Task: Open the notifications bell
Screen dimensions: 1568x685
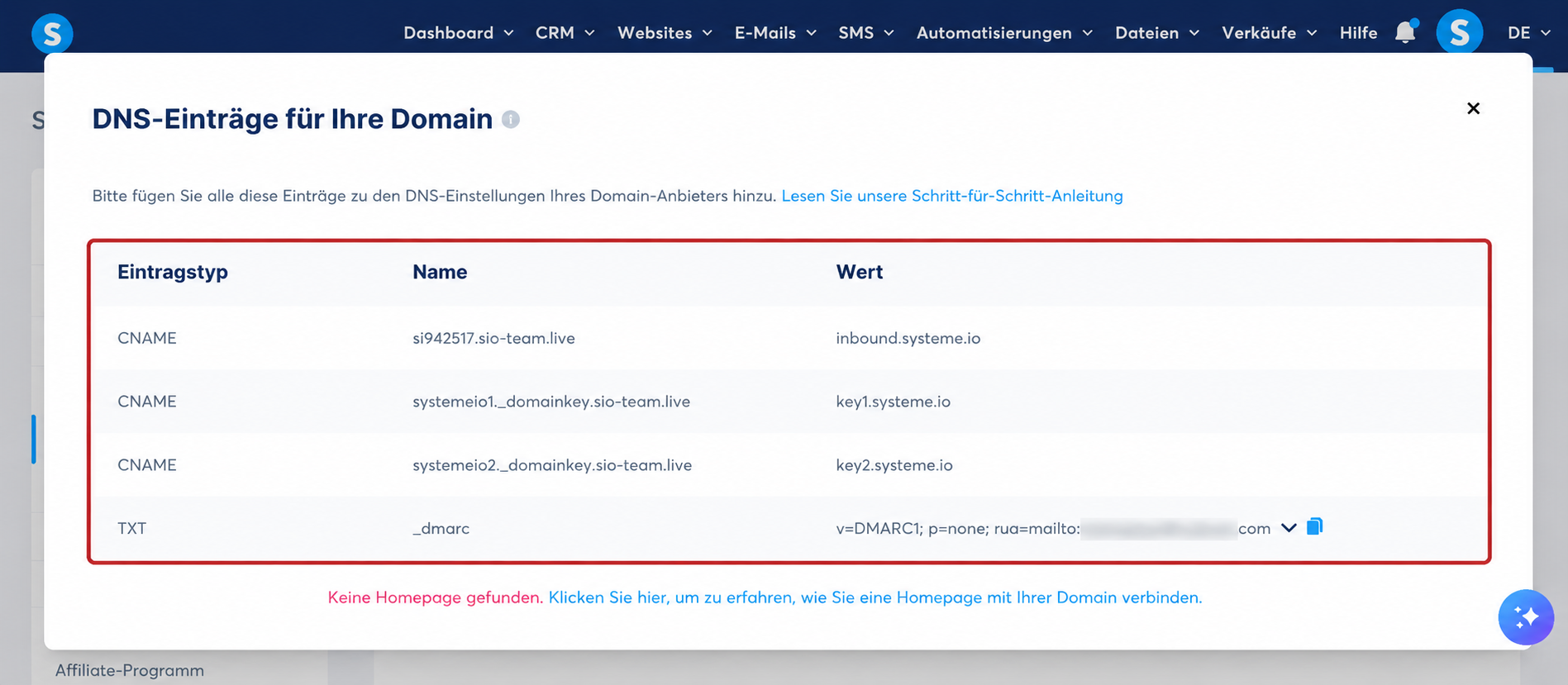Action: point(1405,32)
